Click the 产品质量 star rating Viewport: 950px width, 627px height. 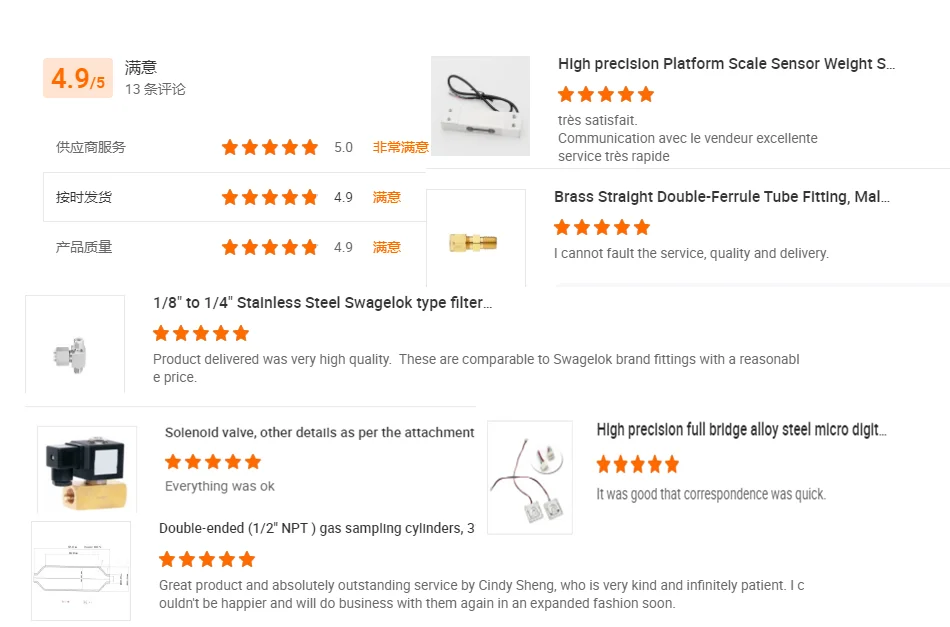tap(269, 247)
